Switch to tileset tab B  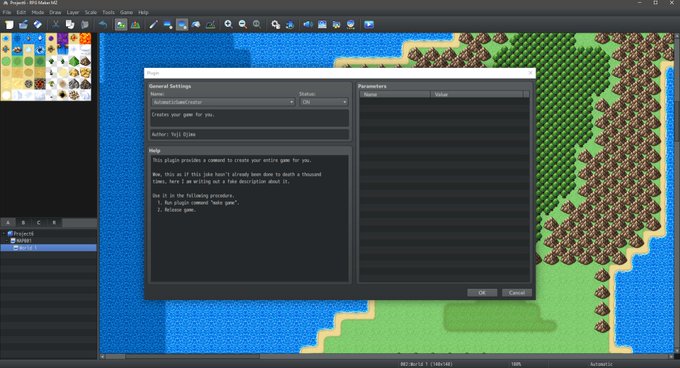(x=23, y=222)
